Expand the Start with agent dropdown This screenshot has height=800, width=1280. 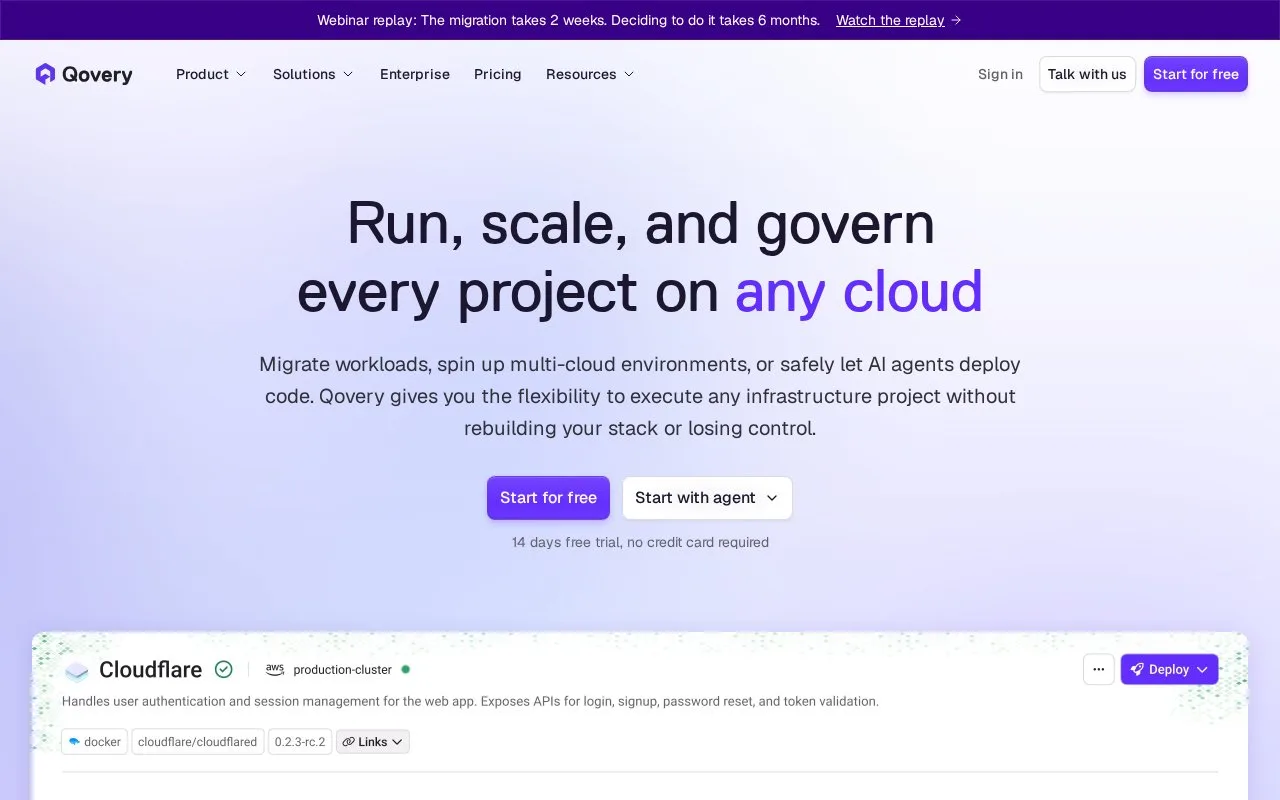click(707, 498)
